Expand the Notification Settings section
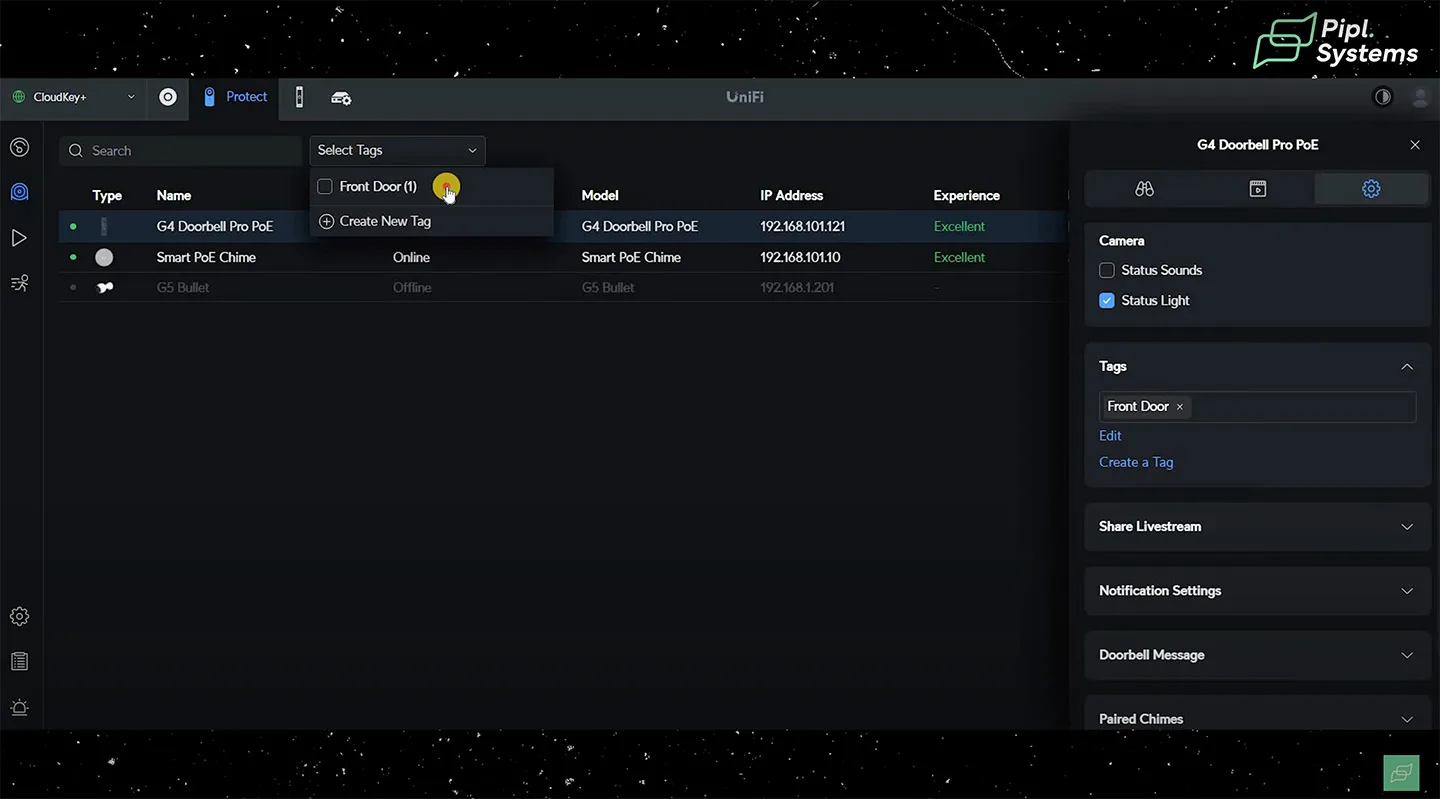Image resolution: width=1440 pixels, height=799 pixels. pos(1257,591)
